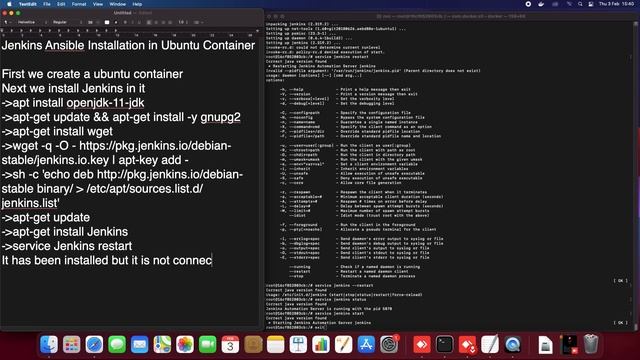Click the Jenkins Ansible Installation heading
This screenshot has height=360, width=640.
pos(128,45)
